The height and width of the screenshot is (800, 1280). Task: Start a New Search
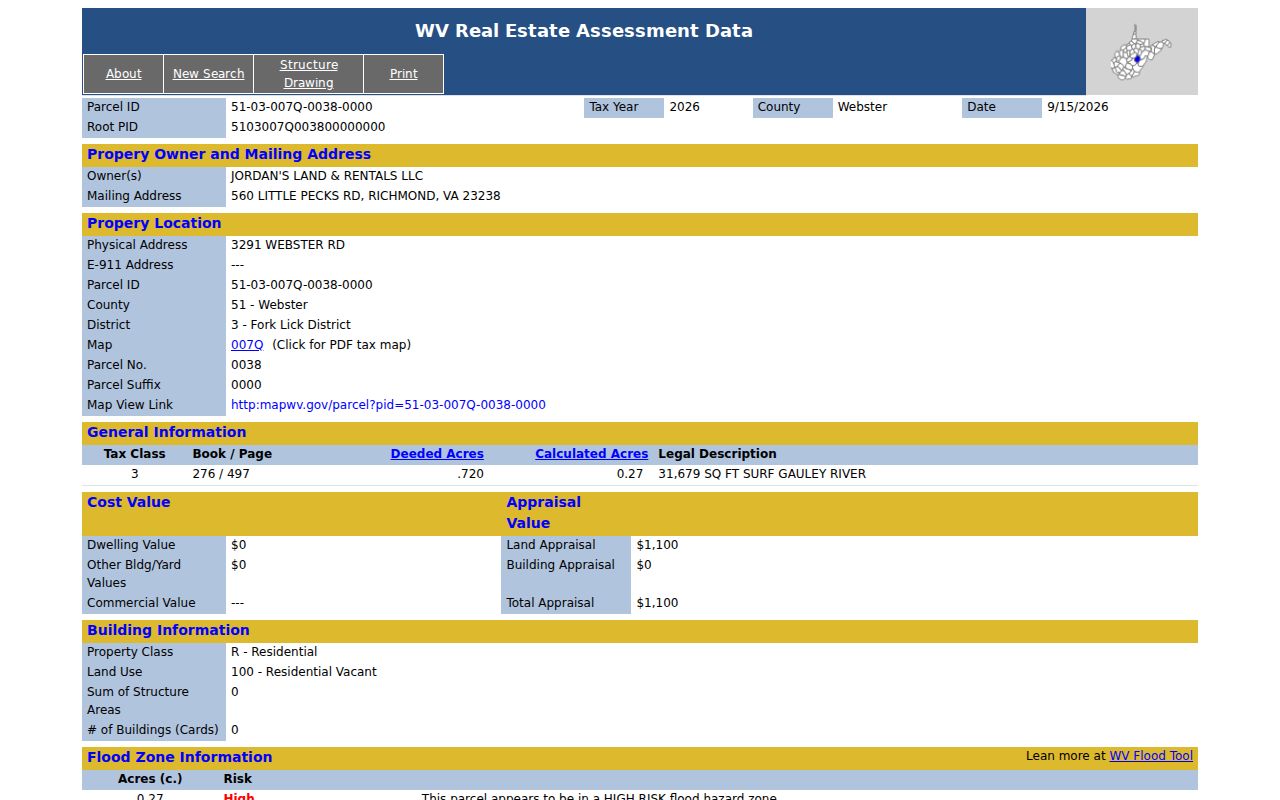point(208,74)
